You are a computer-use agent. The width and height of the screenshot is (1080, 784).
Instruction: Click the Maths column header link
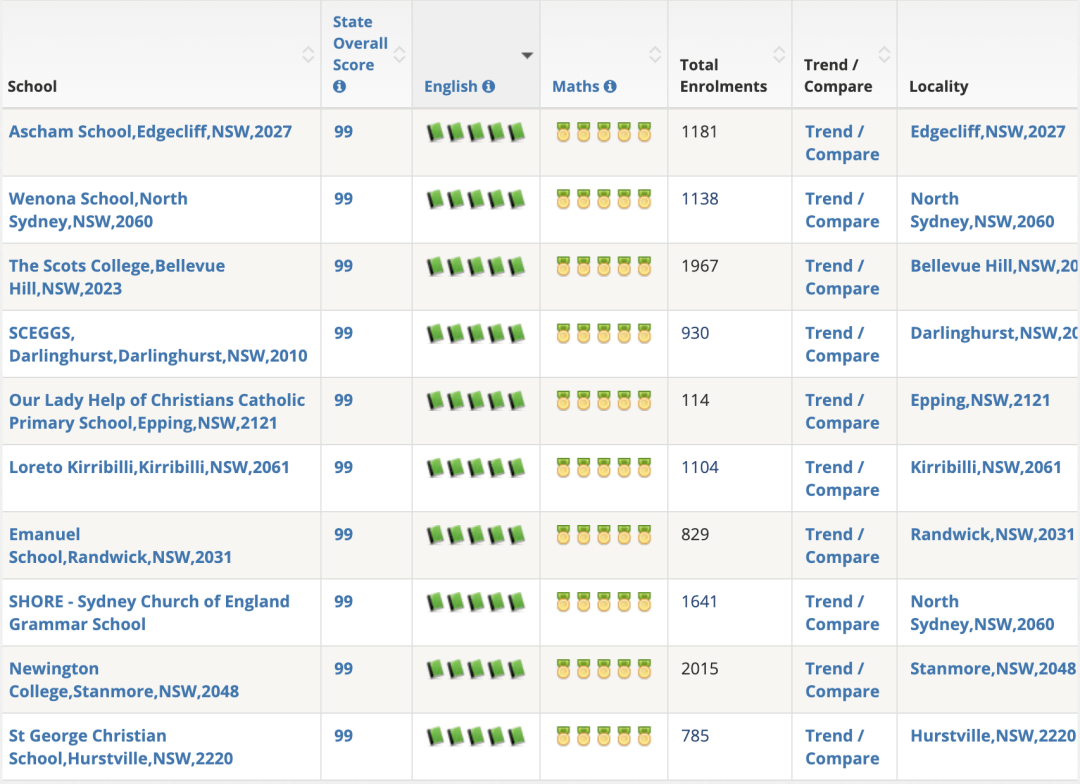tap(576, 86)
